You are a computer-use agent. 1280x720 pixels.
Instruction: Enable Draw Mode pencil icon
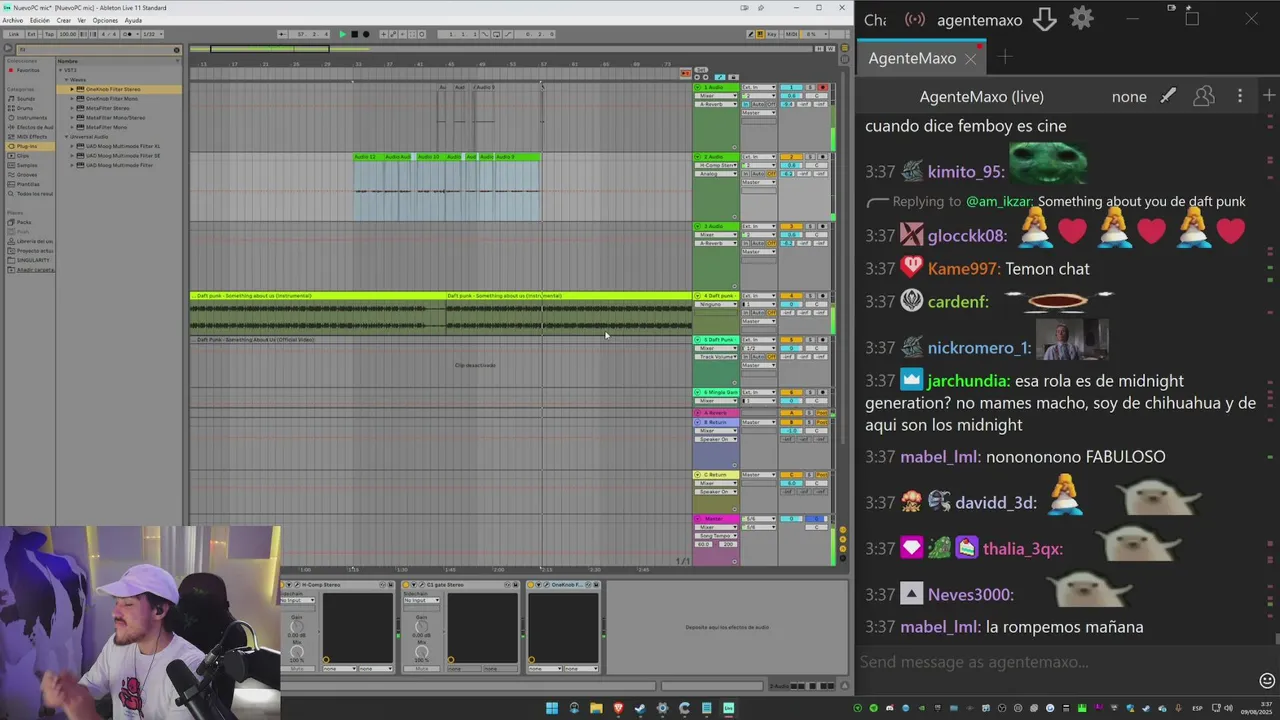click(752, 34)
